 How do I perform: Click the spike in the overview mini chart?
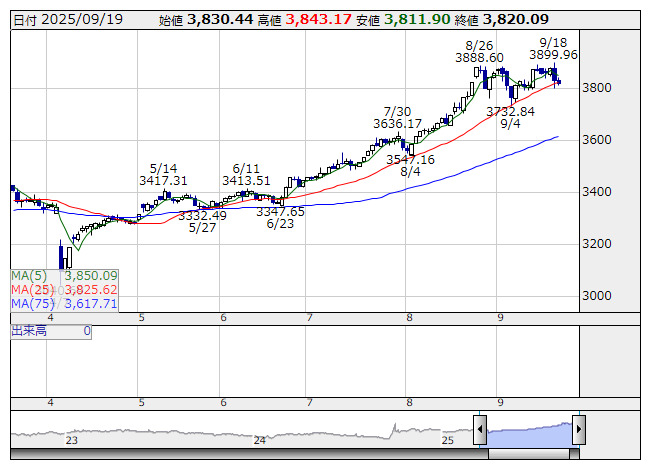[394, 428]
